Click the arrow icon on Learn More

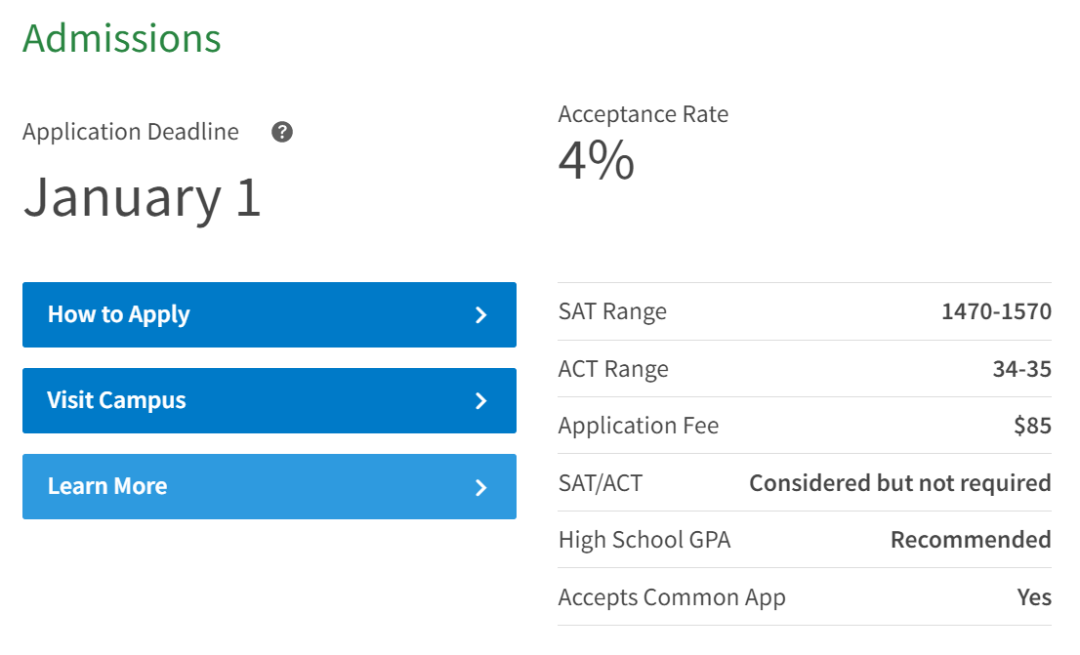click(481, 487)
